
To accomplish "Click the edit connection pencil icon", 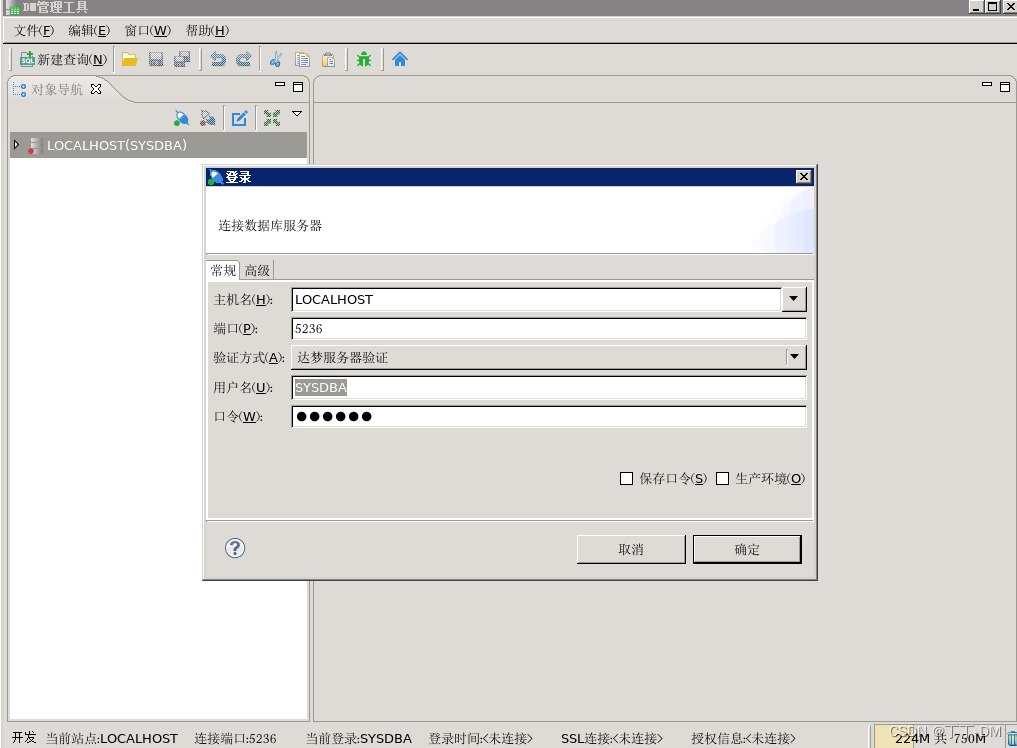I will point(239,118).
